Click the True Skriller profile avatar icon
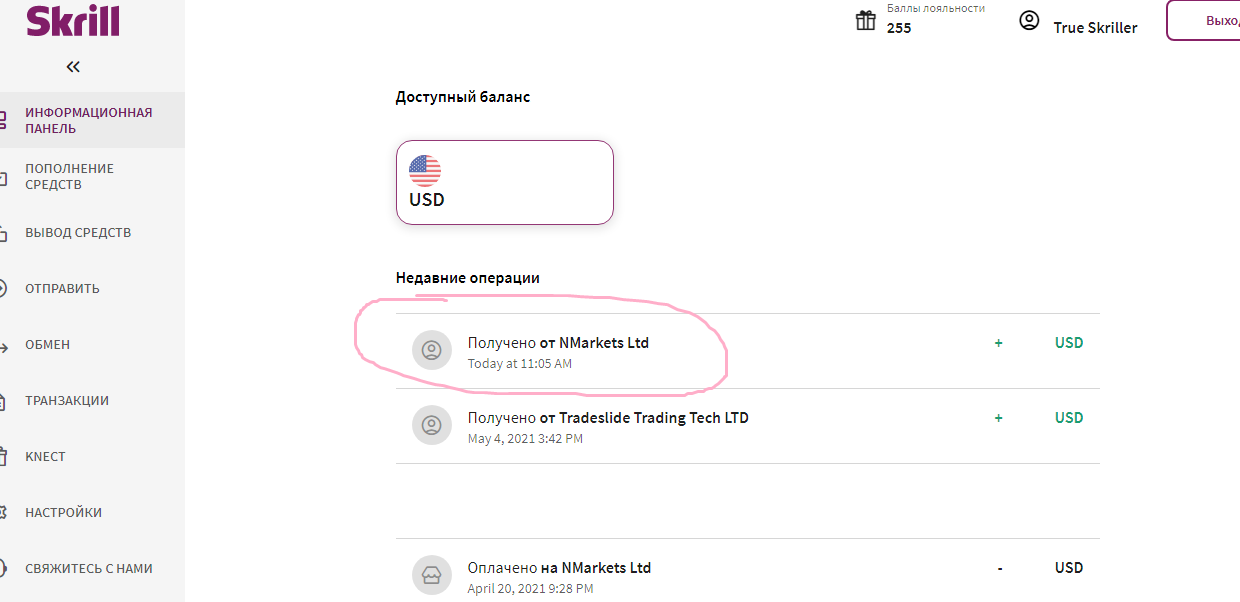Image resolution: width=1240 pixels, height=602 pixels. click(x=1029, y=20)
